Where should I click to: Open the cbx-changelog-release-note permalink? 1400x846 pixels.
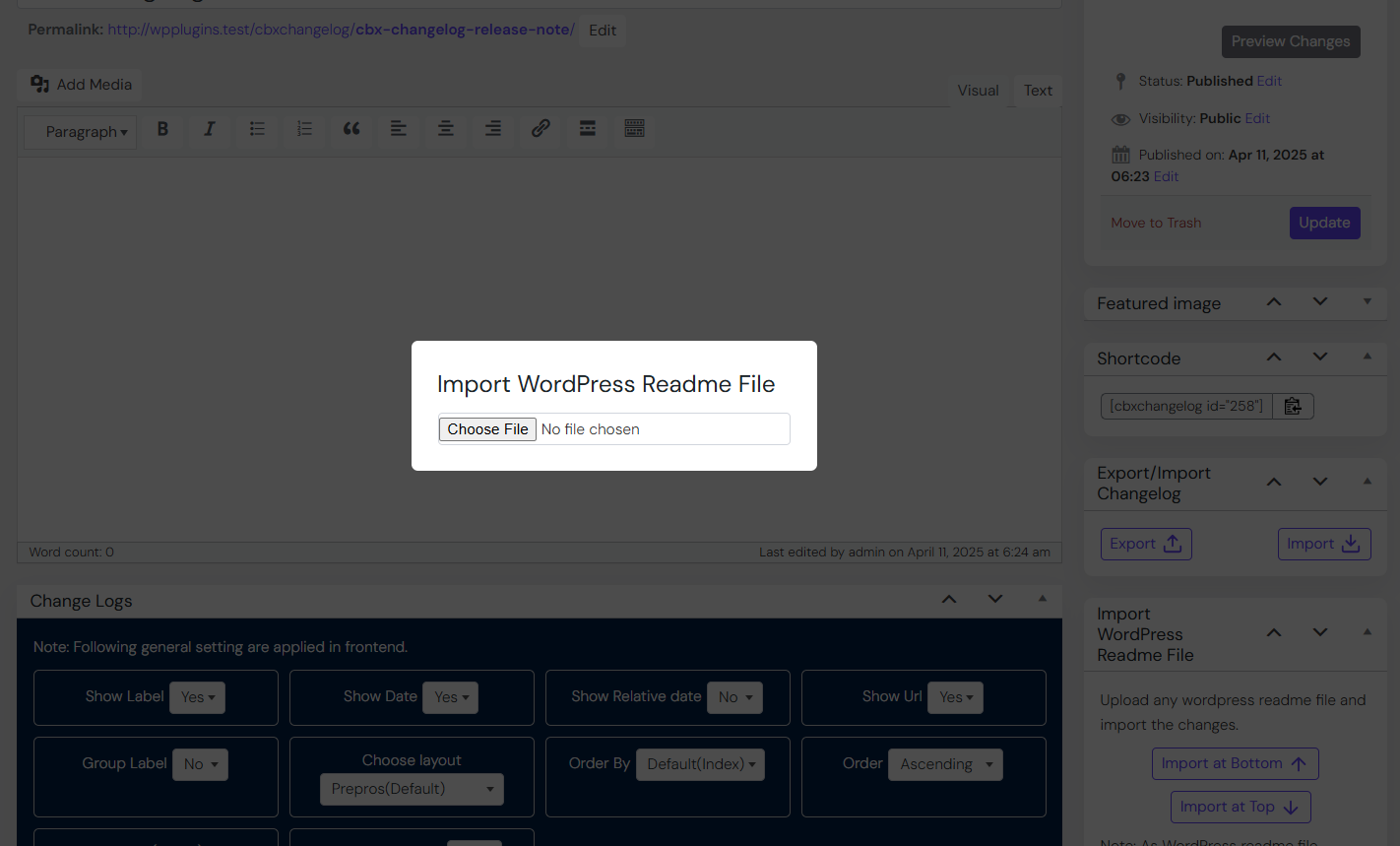pyautogui.click(x=341, y=30)
